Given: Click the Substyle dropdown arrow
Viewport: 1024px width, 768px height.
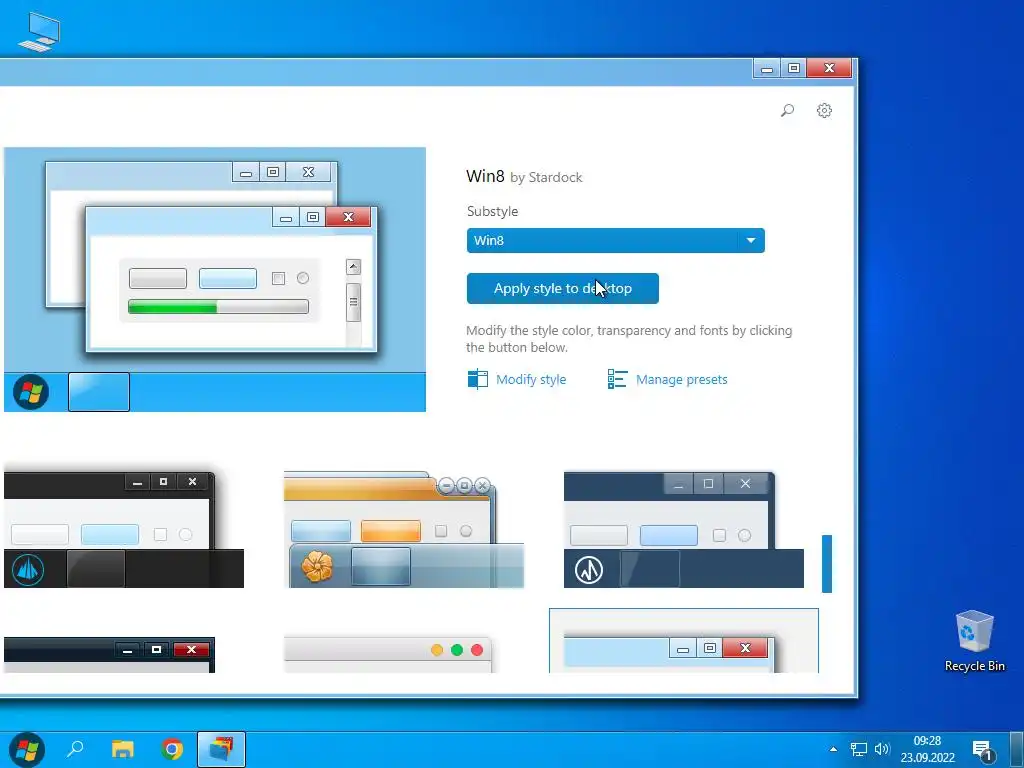Looking at the screenshot, I should [750, 240].
